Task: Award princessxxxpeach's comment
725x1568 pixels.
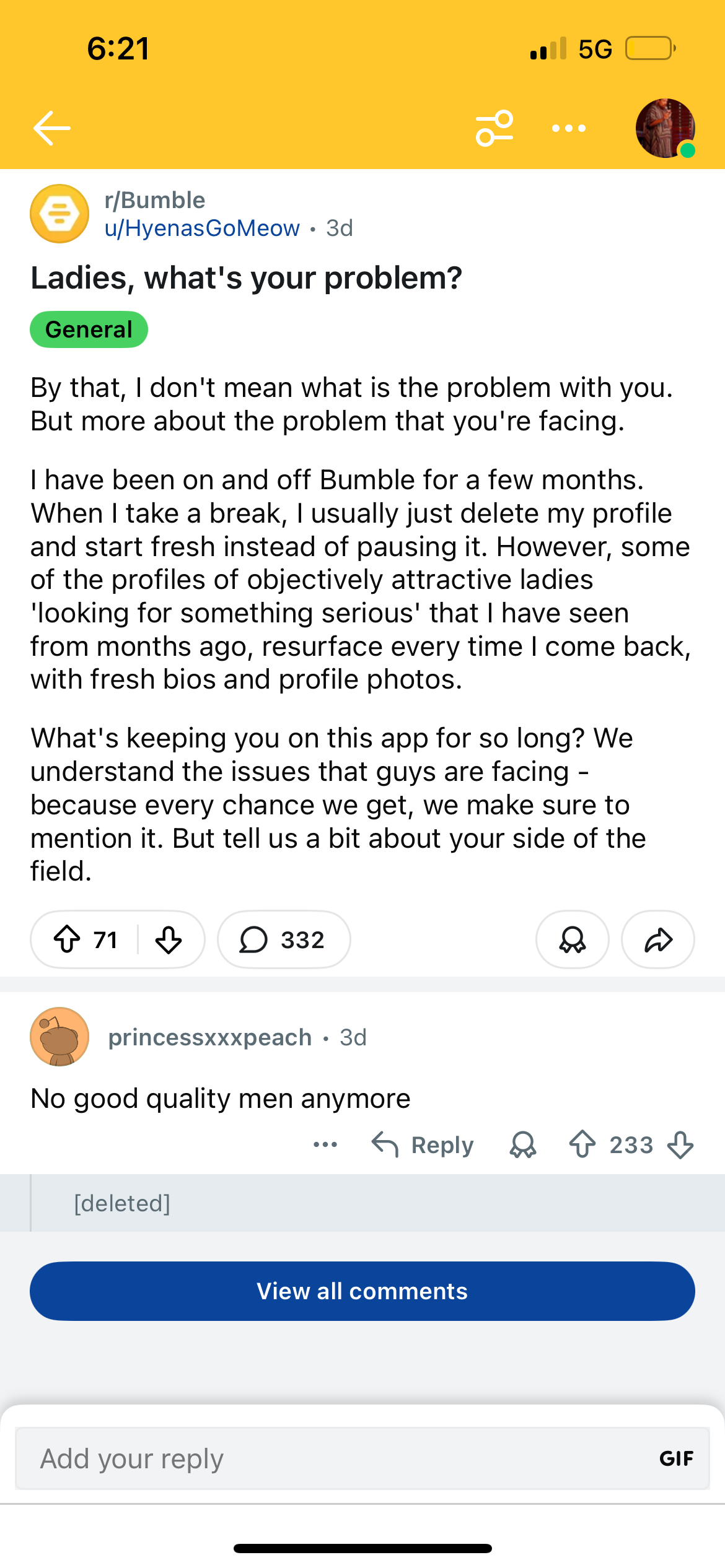Action: (x=523, y=1144)
